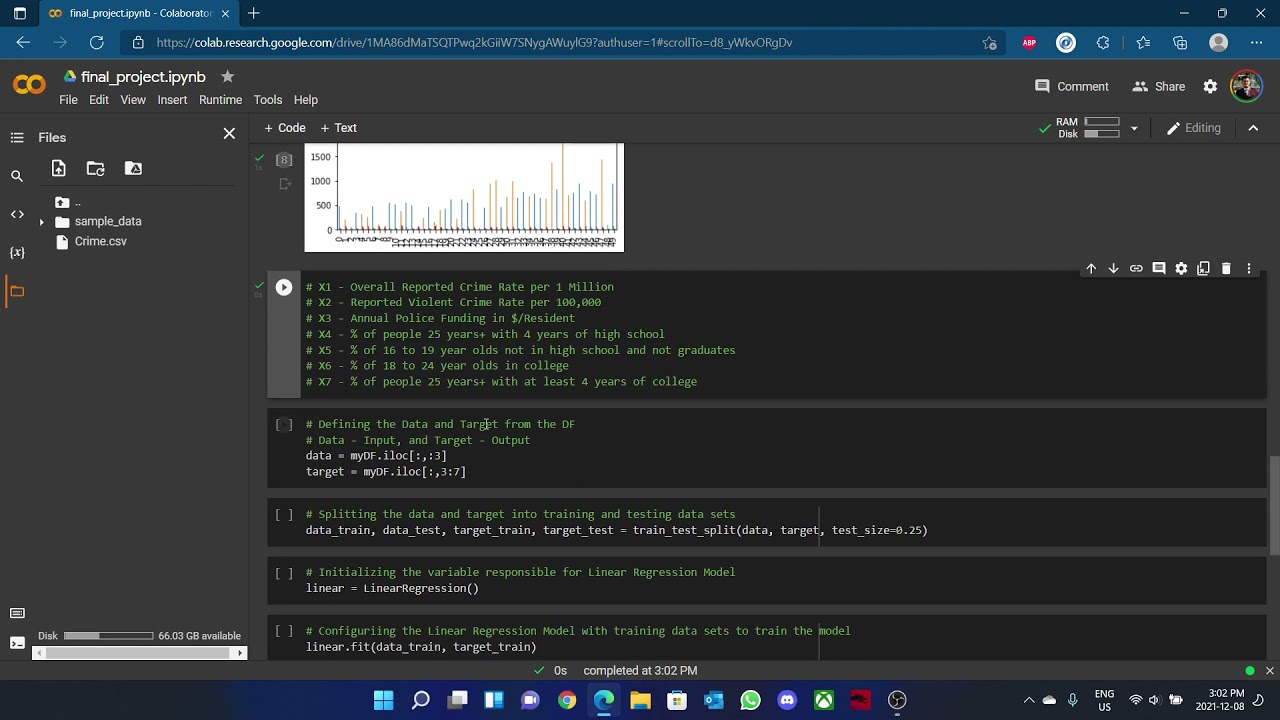
Task: Add a comment to the cell
Action: tap(1159, 269)
